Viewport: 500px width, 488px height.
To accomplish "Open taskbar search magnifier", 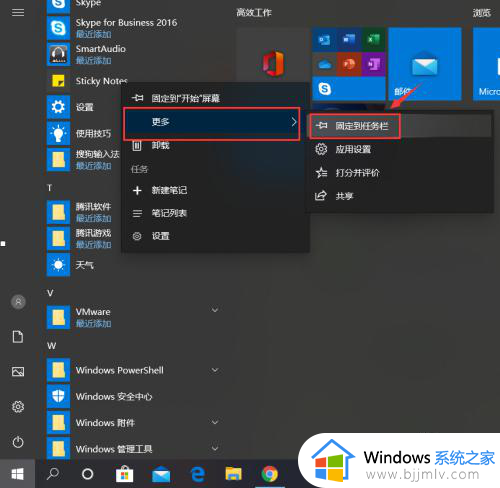I will coord(53,474).
